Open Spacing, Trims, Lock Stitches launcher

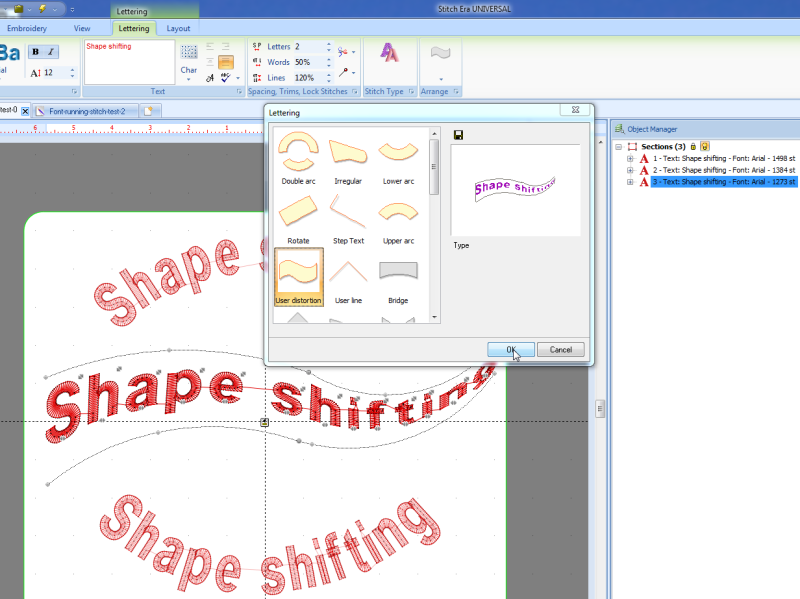(x=355, y=91)
